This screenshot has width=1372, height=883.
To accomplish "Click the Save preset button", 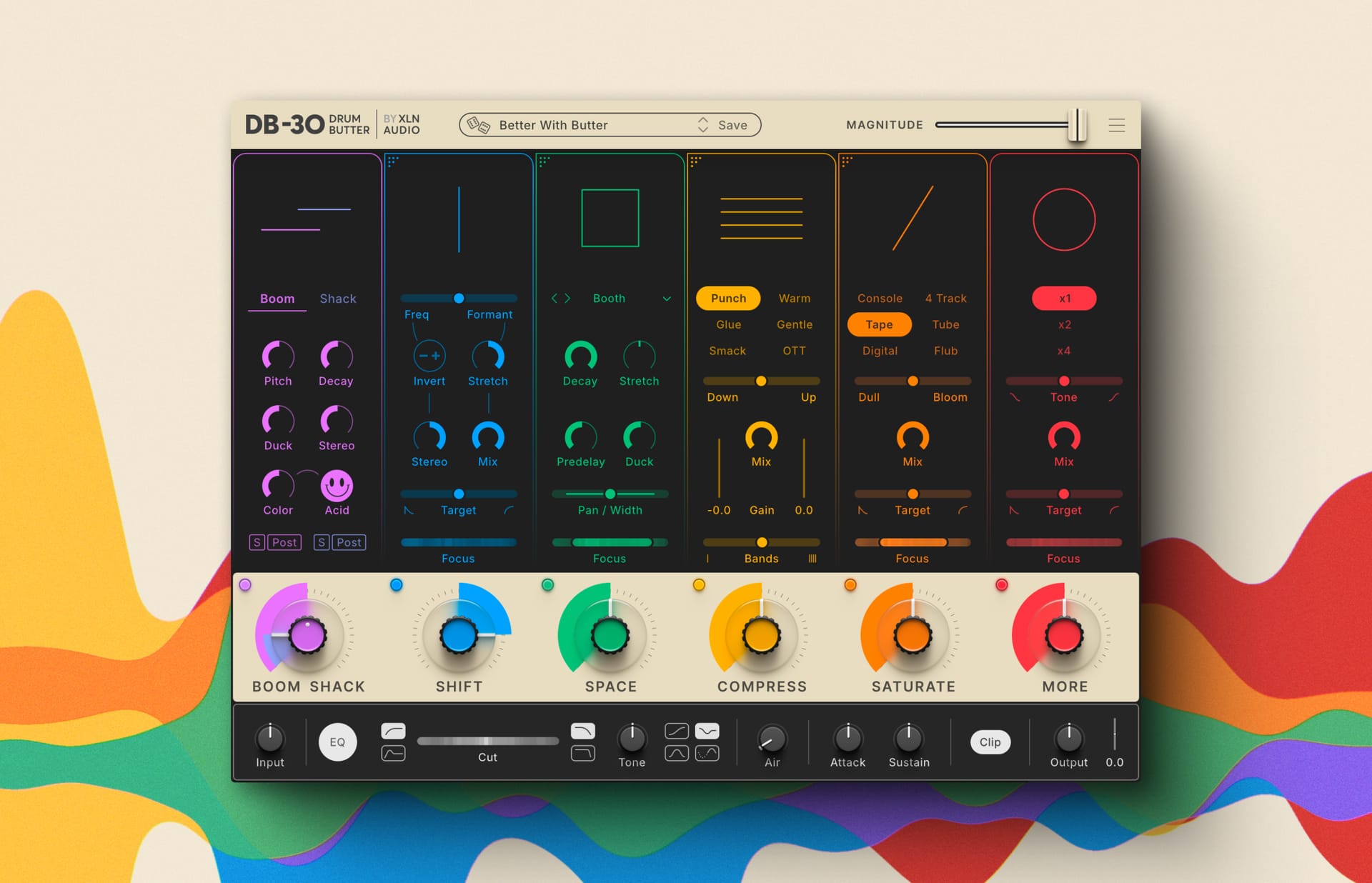I will tap(732, 125).
